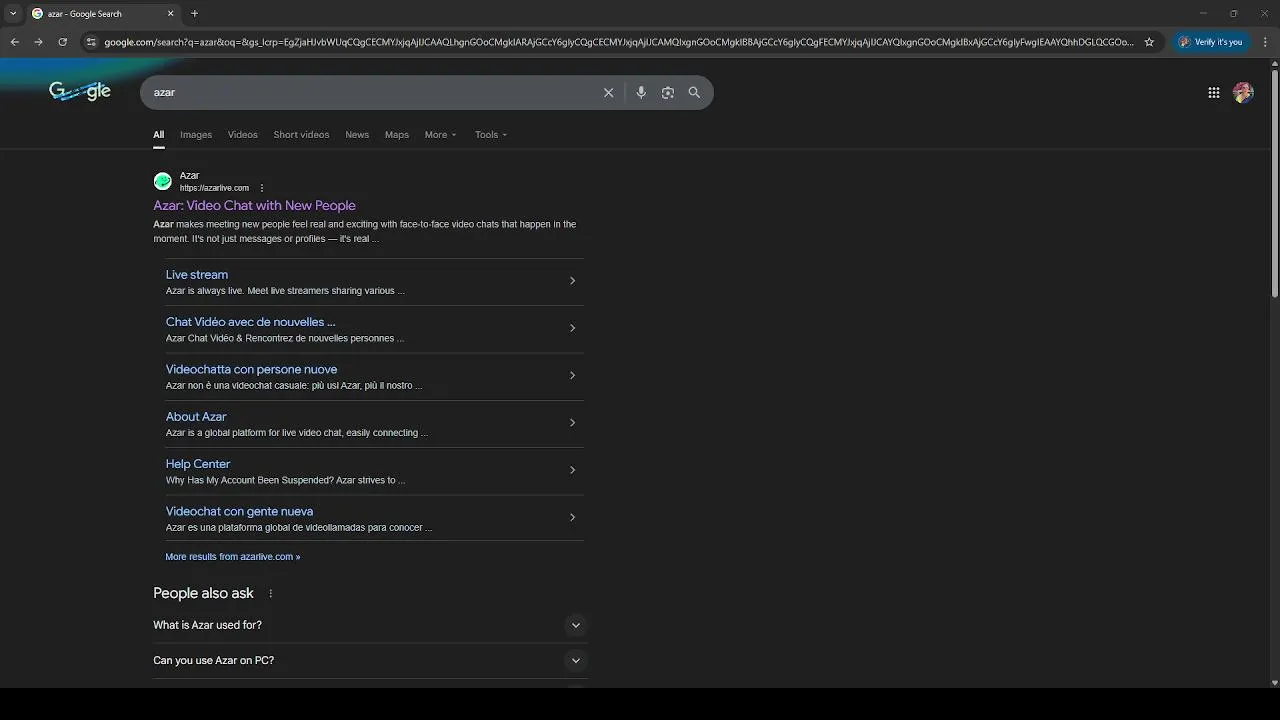Open the Google account profile picture
The height and width of the screenshot is (720, 1280).
point(1243,93)
